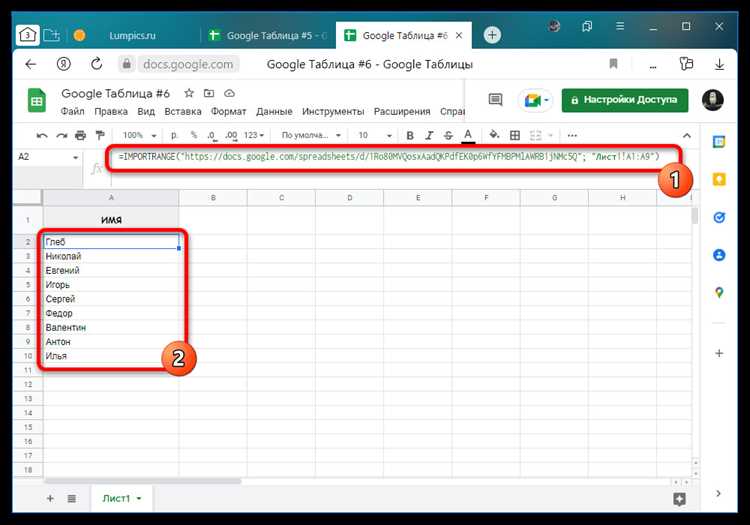Click into the IMPORTRANGE formula bar
This screenshot has height=525, width=750.
389,156
